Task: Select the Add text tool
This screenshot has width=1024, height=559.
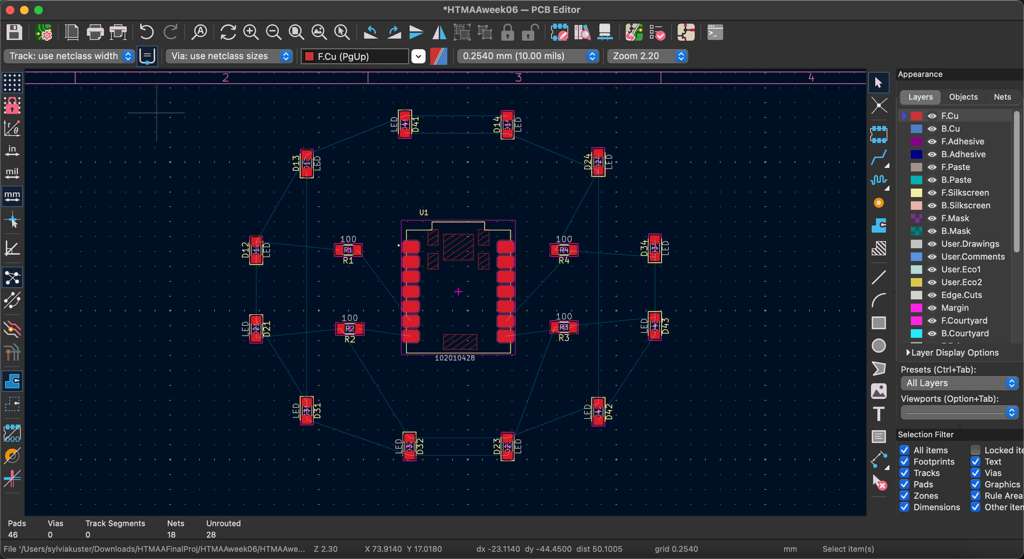Action: [879, 414]
